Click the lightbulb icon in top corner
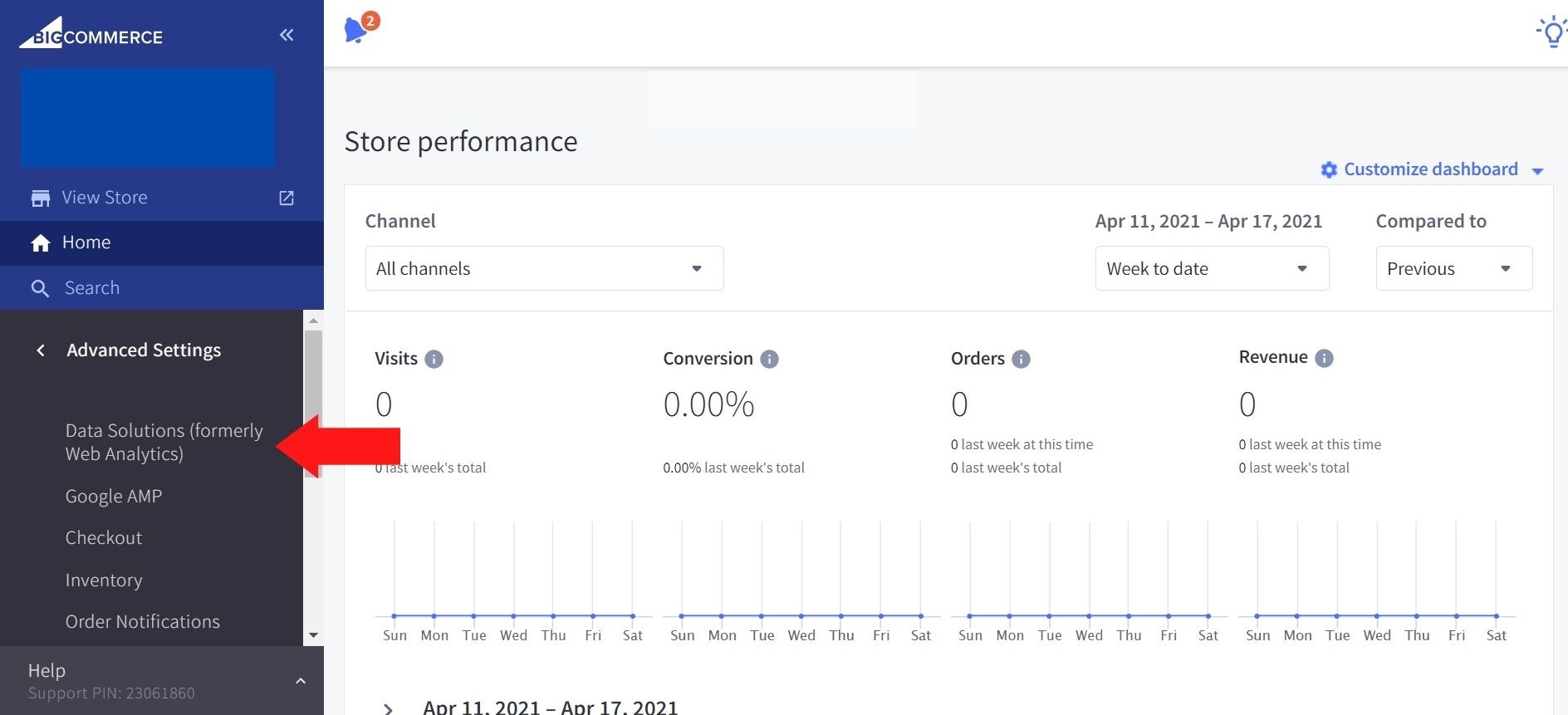This screenshot has height=715, width=1568. (x=1551, y=32)
